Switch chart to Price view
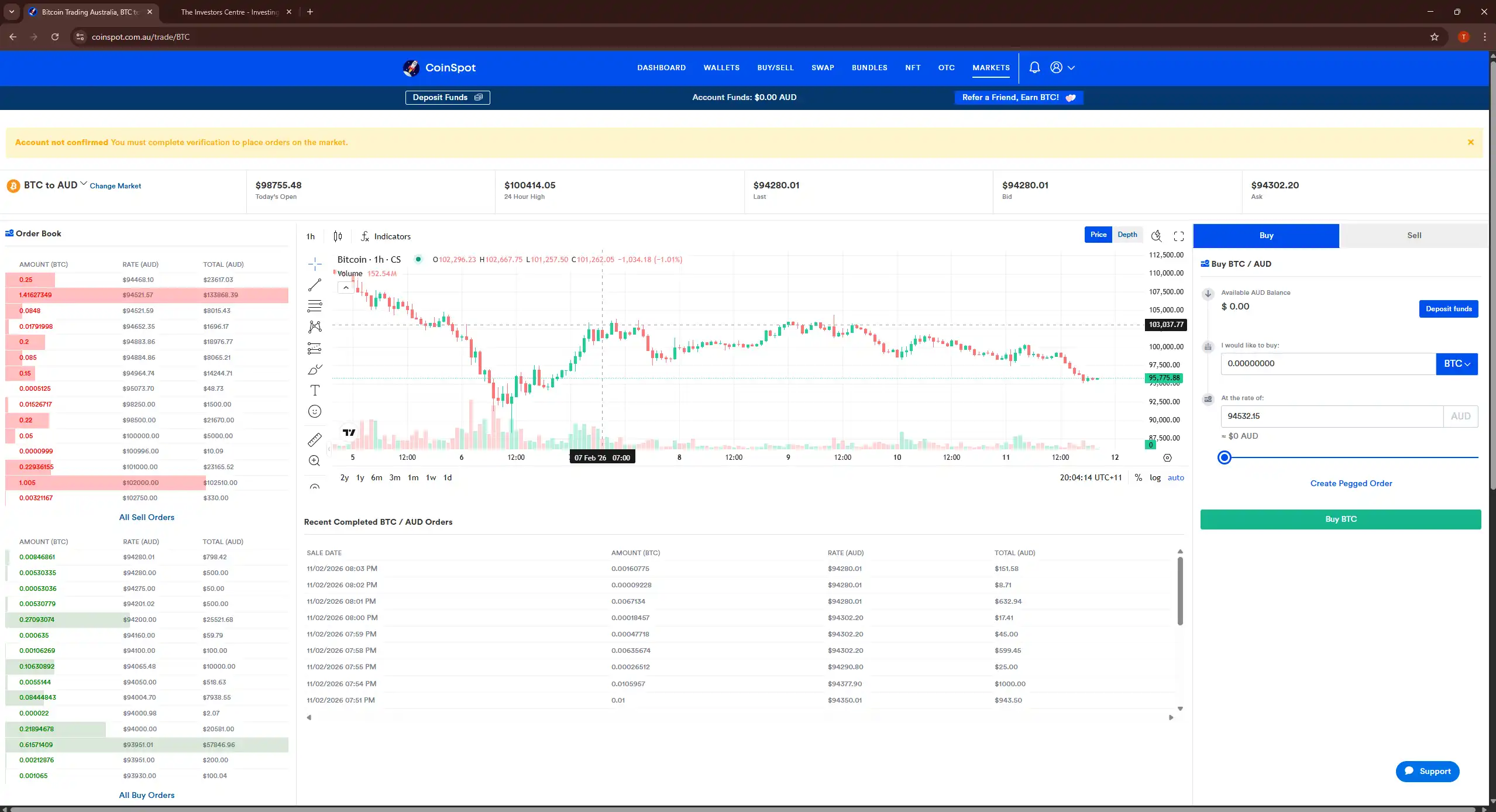The image size is (1496, 812). pos(1098,235)
